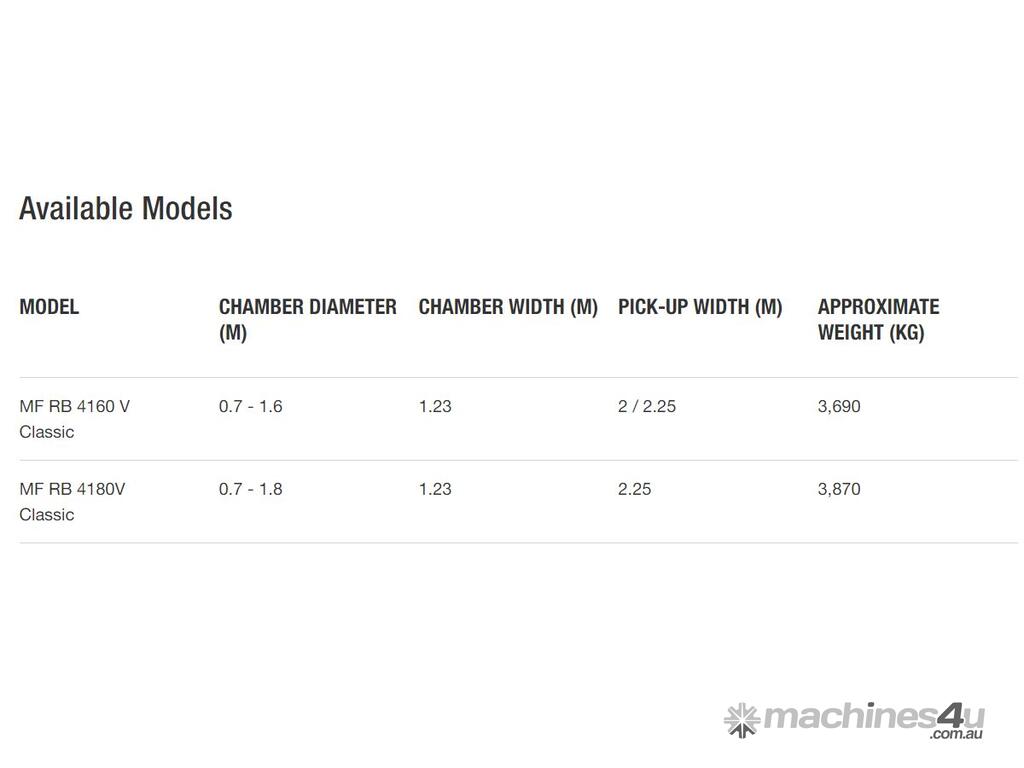Click pick-up width 2.25 in 4180V row
This screenshot has width=1024, height=768.
click(635, 489)
